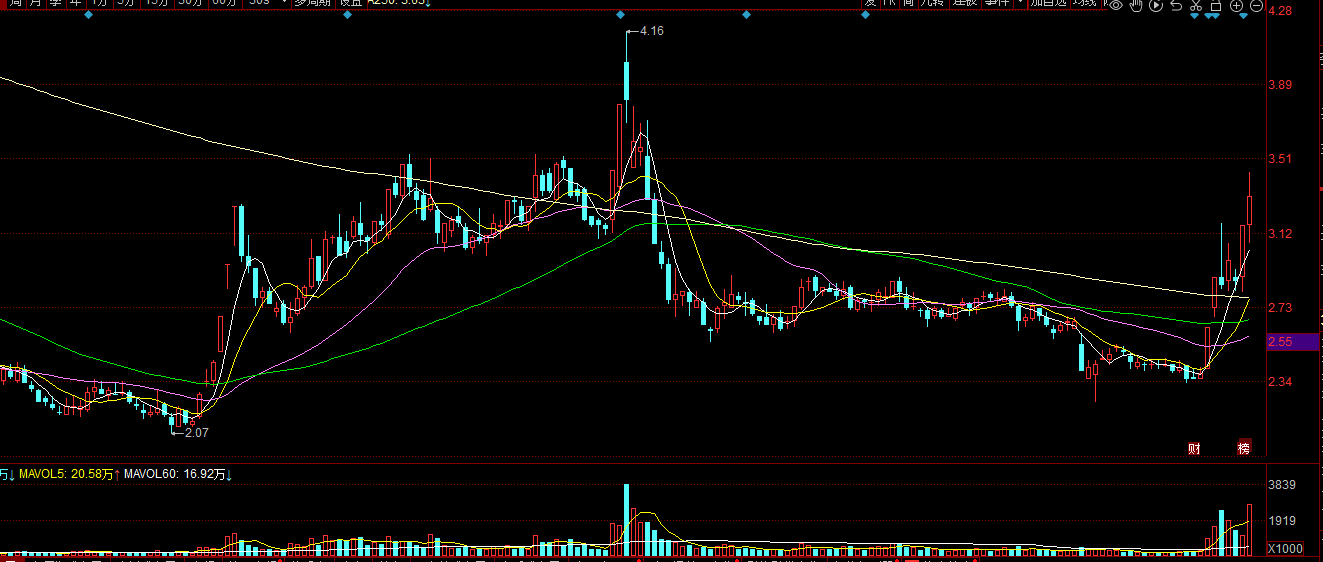The height and width of the screenshot is (562, 1323).
Task: Select the hand pan tool icon
Action: [1136, 5]
